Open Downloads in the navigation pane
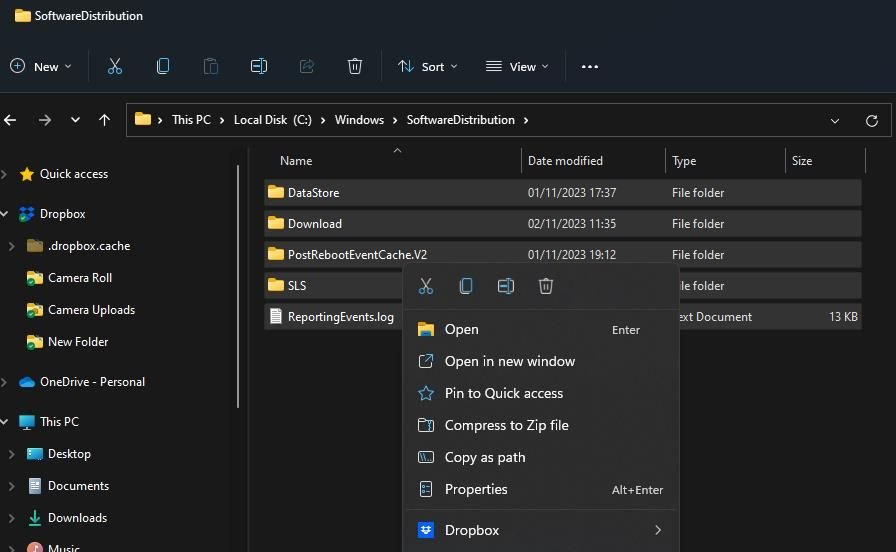This screenshot has height=552, width=896. [x=77, y=518]
